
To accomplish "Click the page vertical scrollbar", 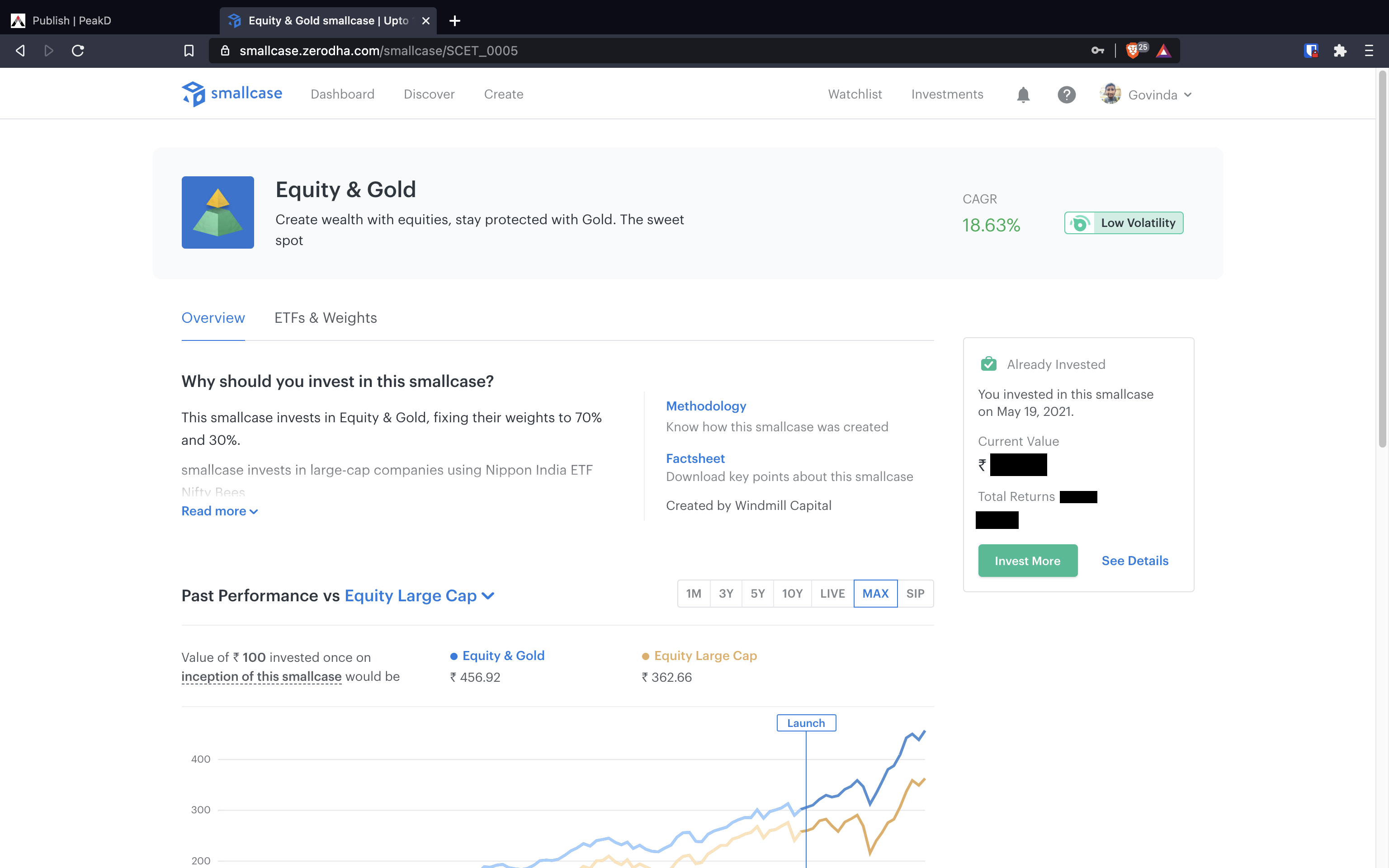I will tap(1382, 258).
